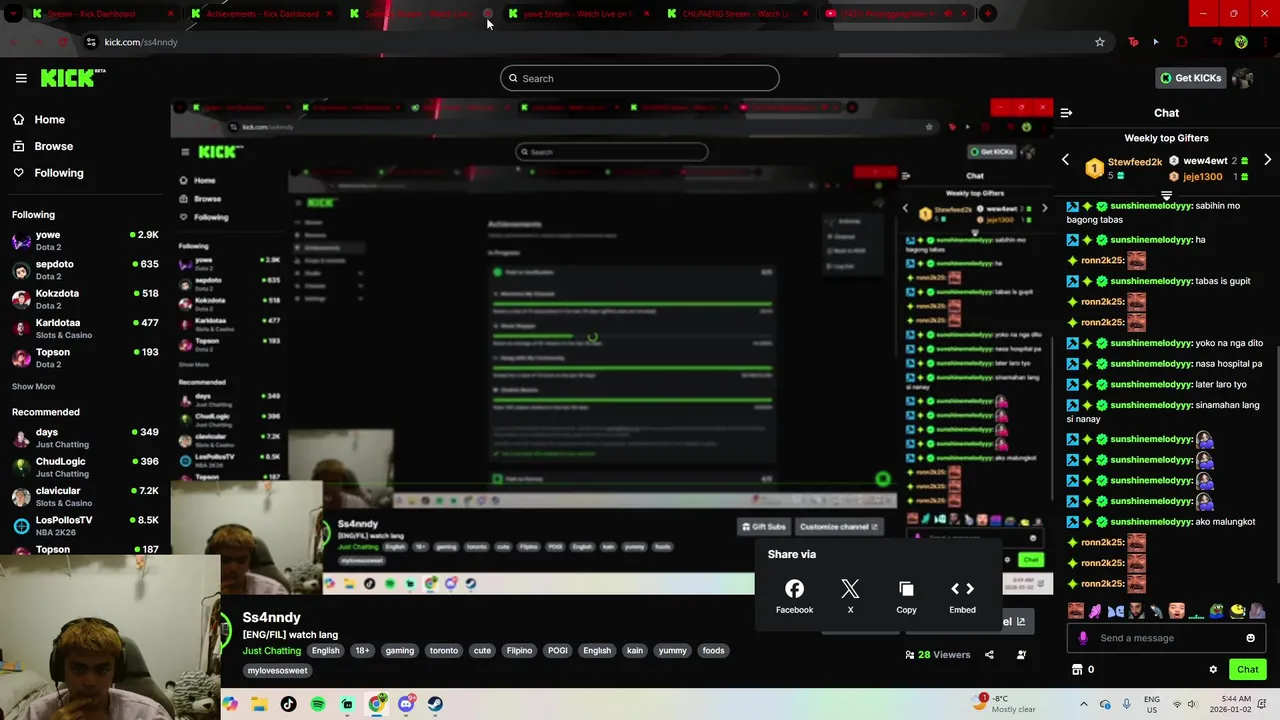Open Following in the sidebar
Screen dimensions: 1280x720
click(x=58, y=173)
